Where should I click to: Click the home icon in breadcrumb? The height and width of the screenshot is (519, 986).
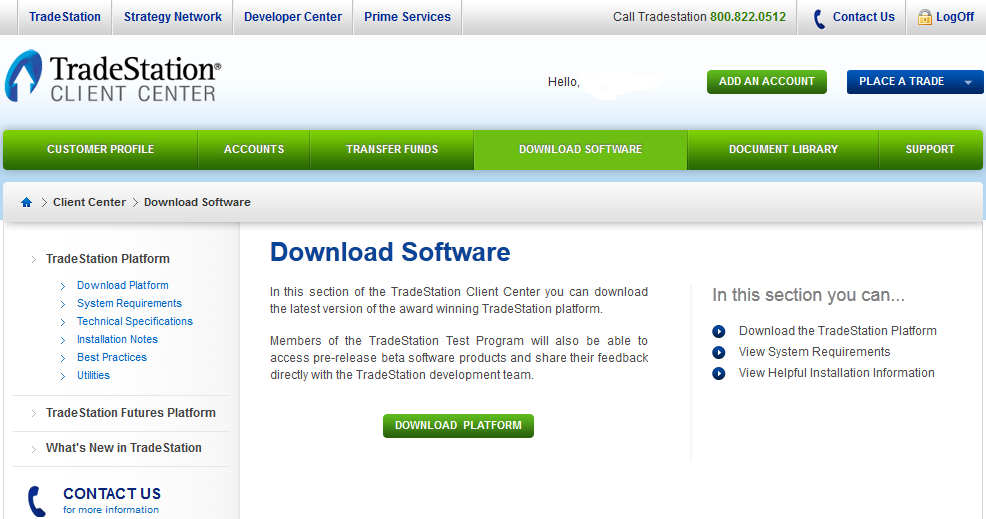coord(26,202)
